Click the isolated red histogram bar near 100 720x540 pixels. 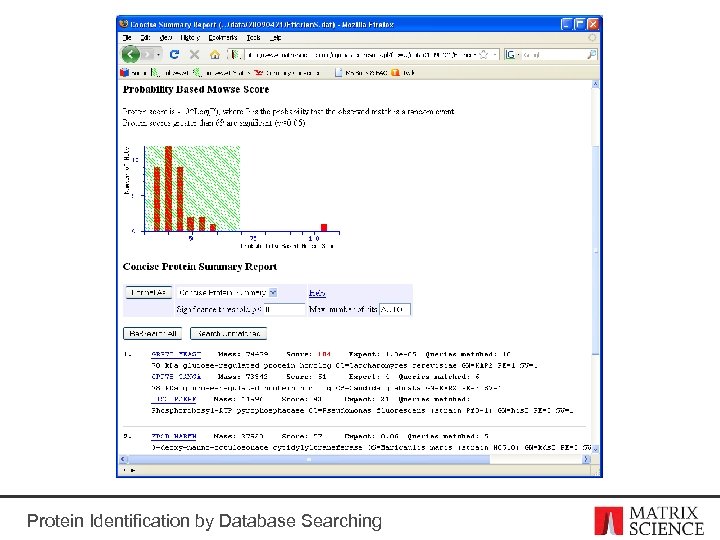tap(324, 228)
